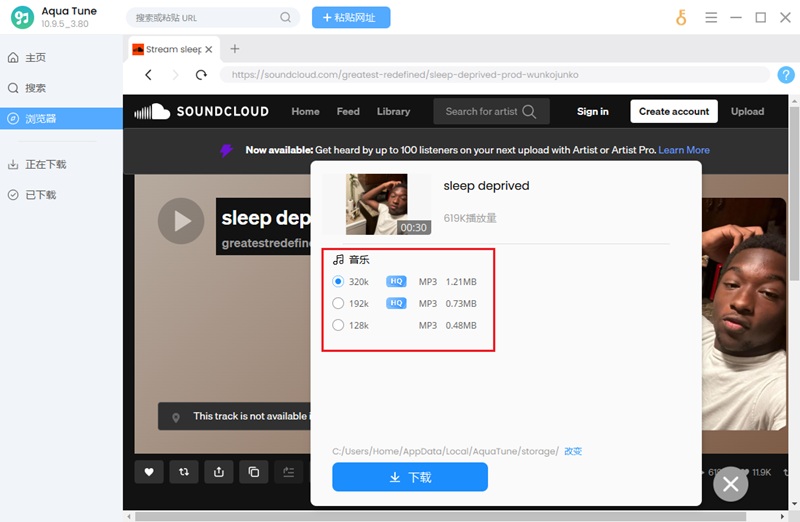Open 搜索 in sidebar
The width and height of the screenshot is (800, 522).
tap(61, 88)
